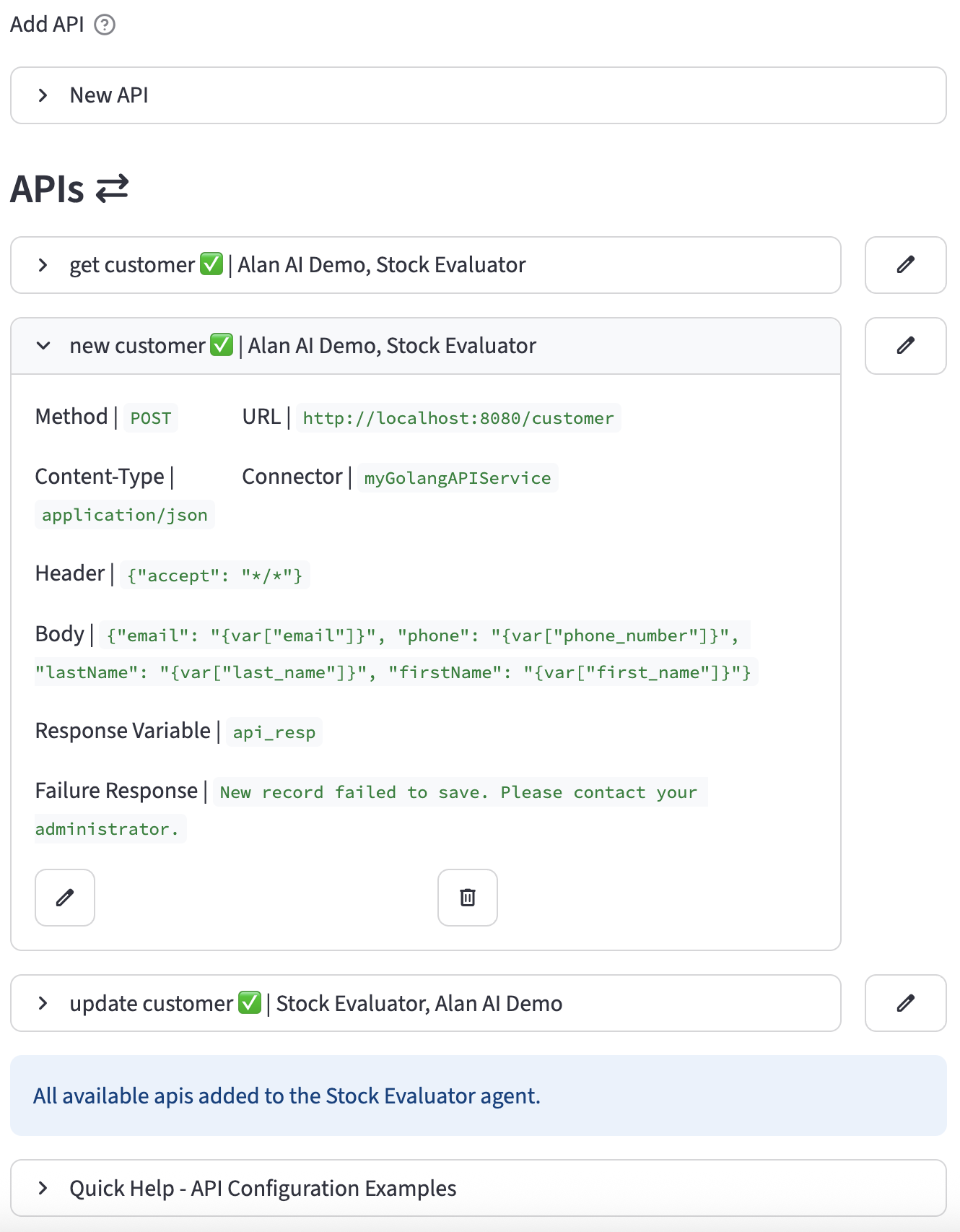This screenshot has height=1232, width=960.
Task: Click the pencil button beside new customer header
Action: (905, 346)
